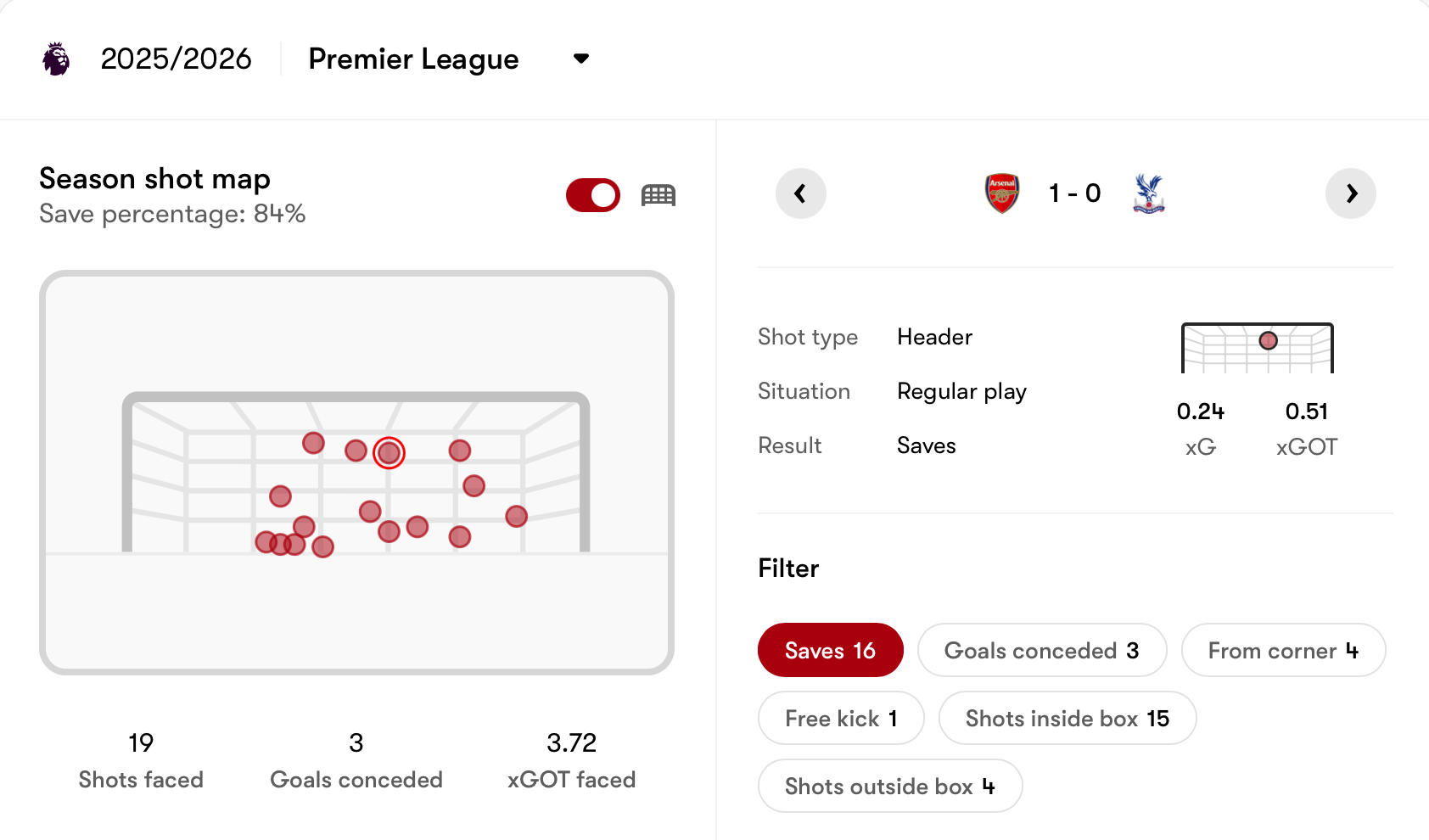1429x840 pixels.
Task: Filter by Free kick 1
Action: [840, 719]
